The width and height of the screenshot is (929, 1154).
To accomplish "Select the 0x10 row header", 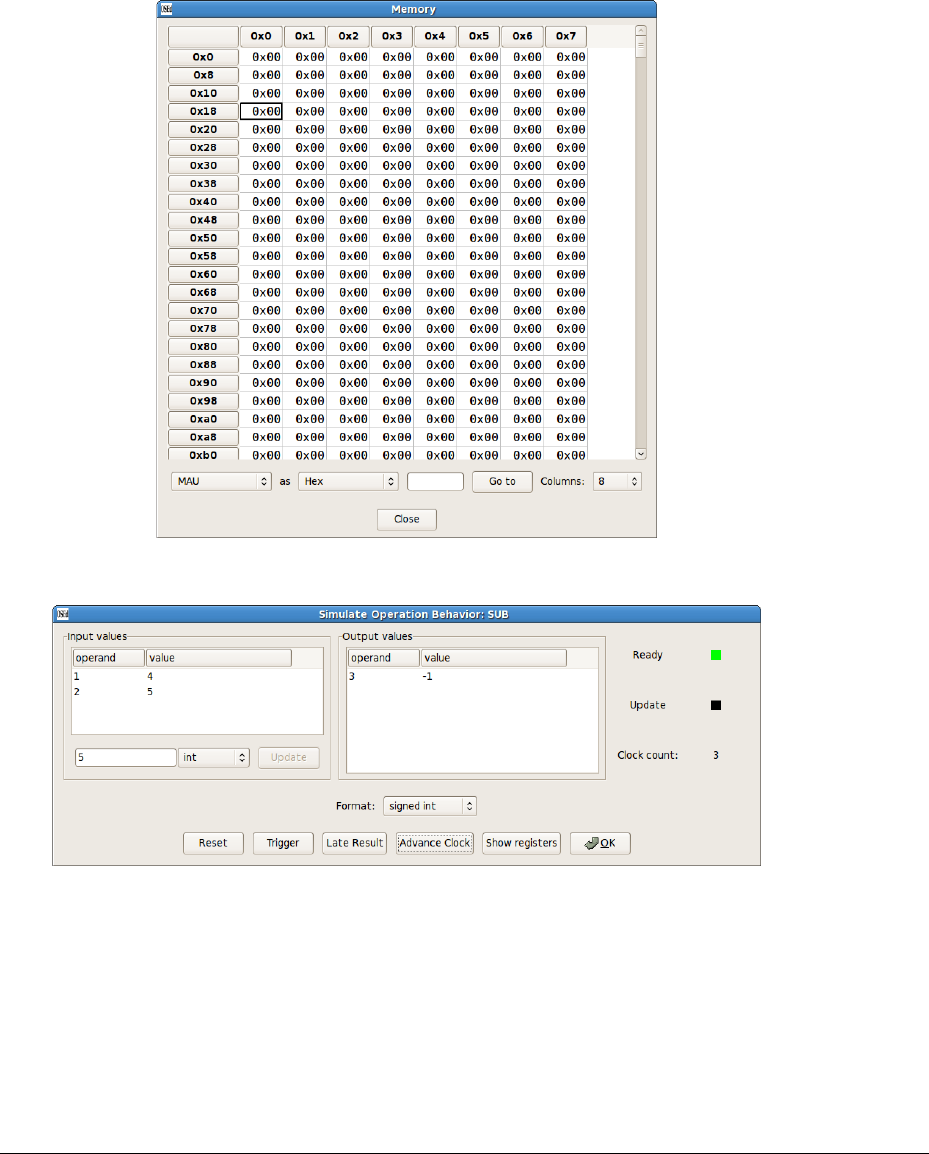I will click(203, 93).
